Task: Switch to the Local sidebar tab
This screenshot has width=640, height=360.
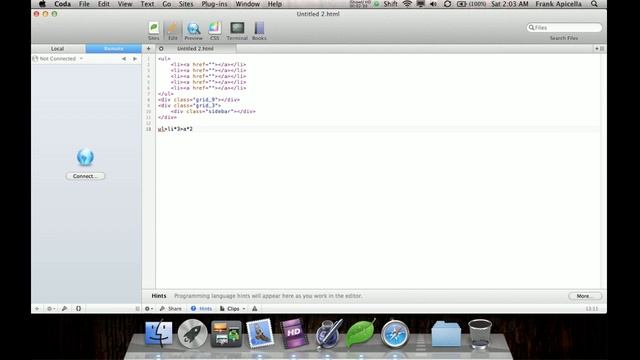Action: (58, 49)
